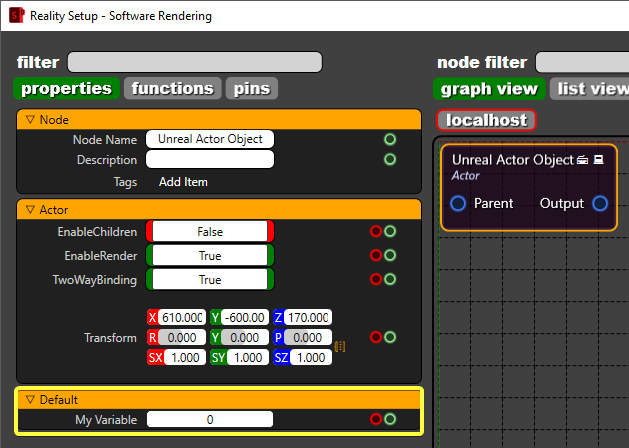Click the green circle in My Variable row

point(390,420)
